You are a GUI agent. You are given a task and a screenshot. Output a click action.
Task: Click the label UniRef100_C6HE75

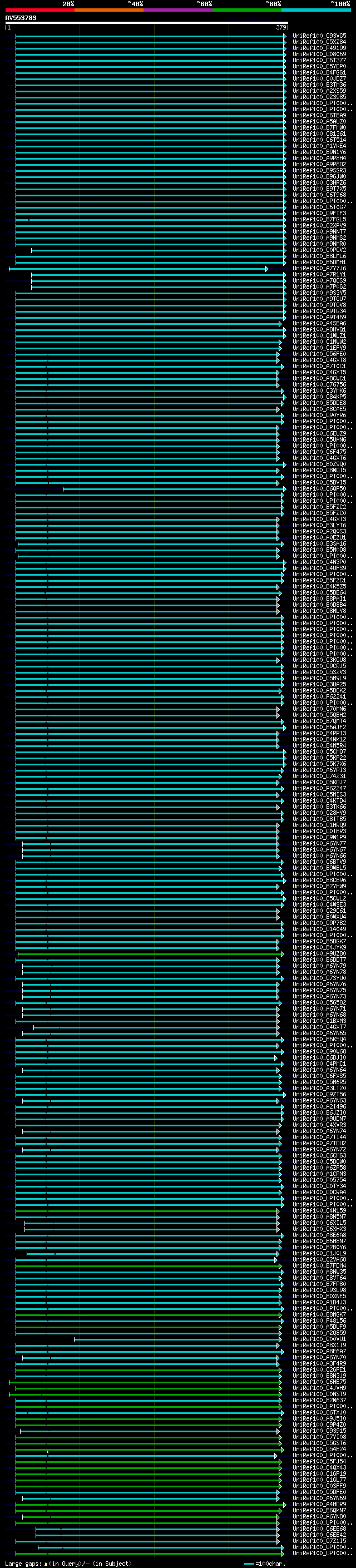[x=319, y=1382]
